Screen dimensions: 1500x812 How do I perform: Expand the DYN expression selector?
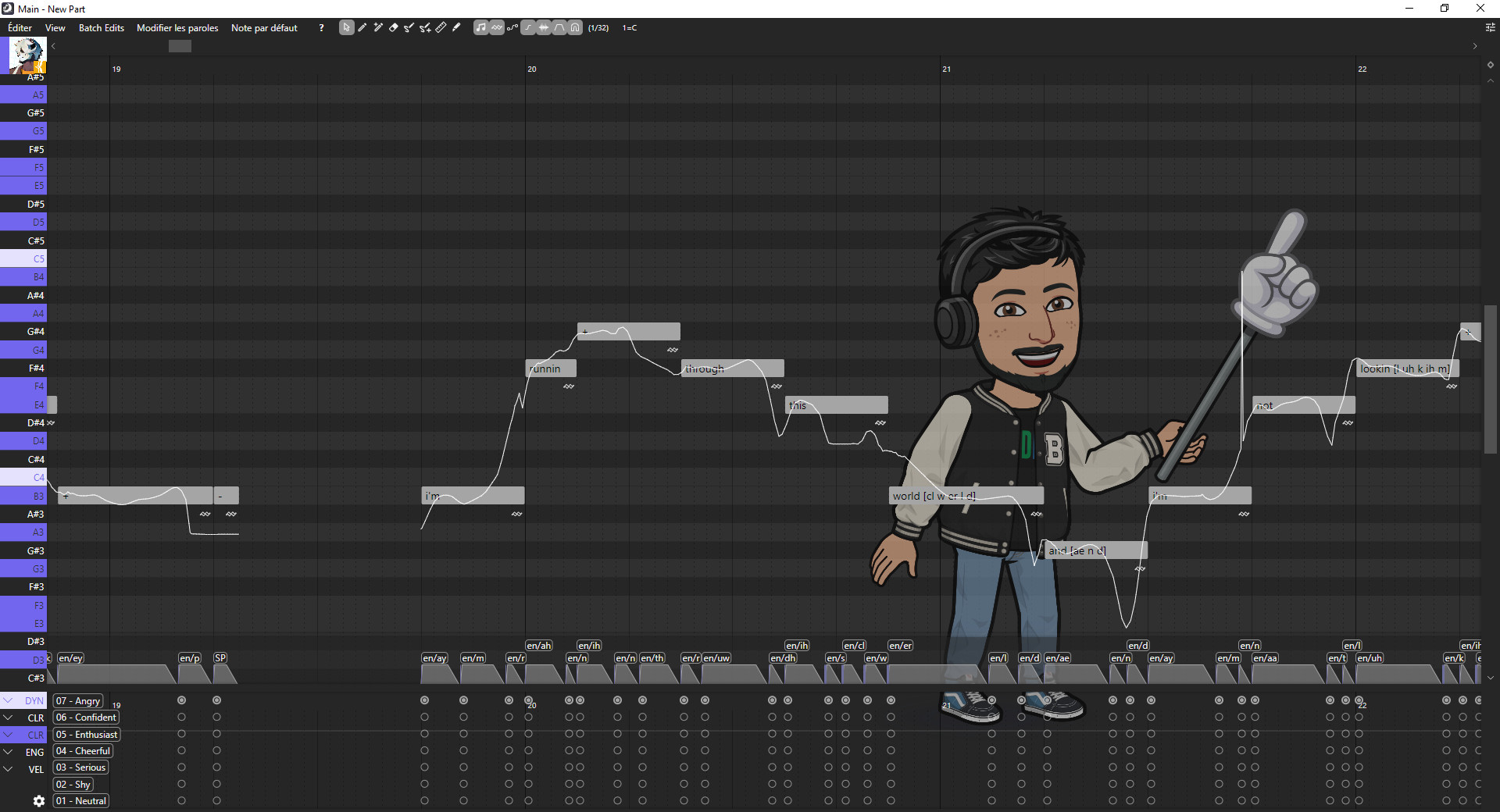(8, 700)
